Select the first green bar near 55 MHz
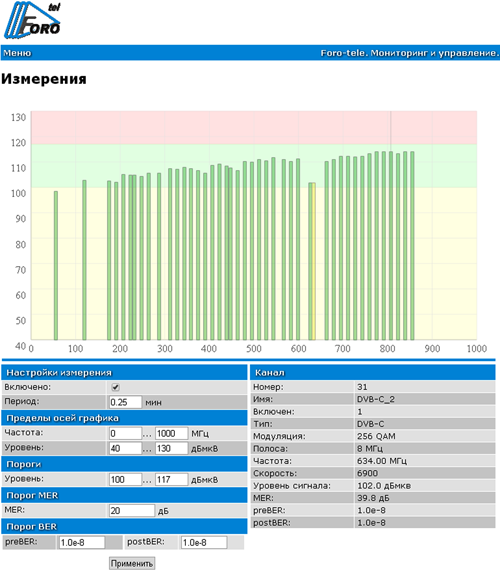This screenshot has height=571, width=500. pos(56,265)
